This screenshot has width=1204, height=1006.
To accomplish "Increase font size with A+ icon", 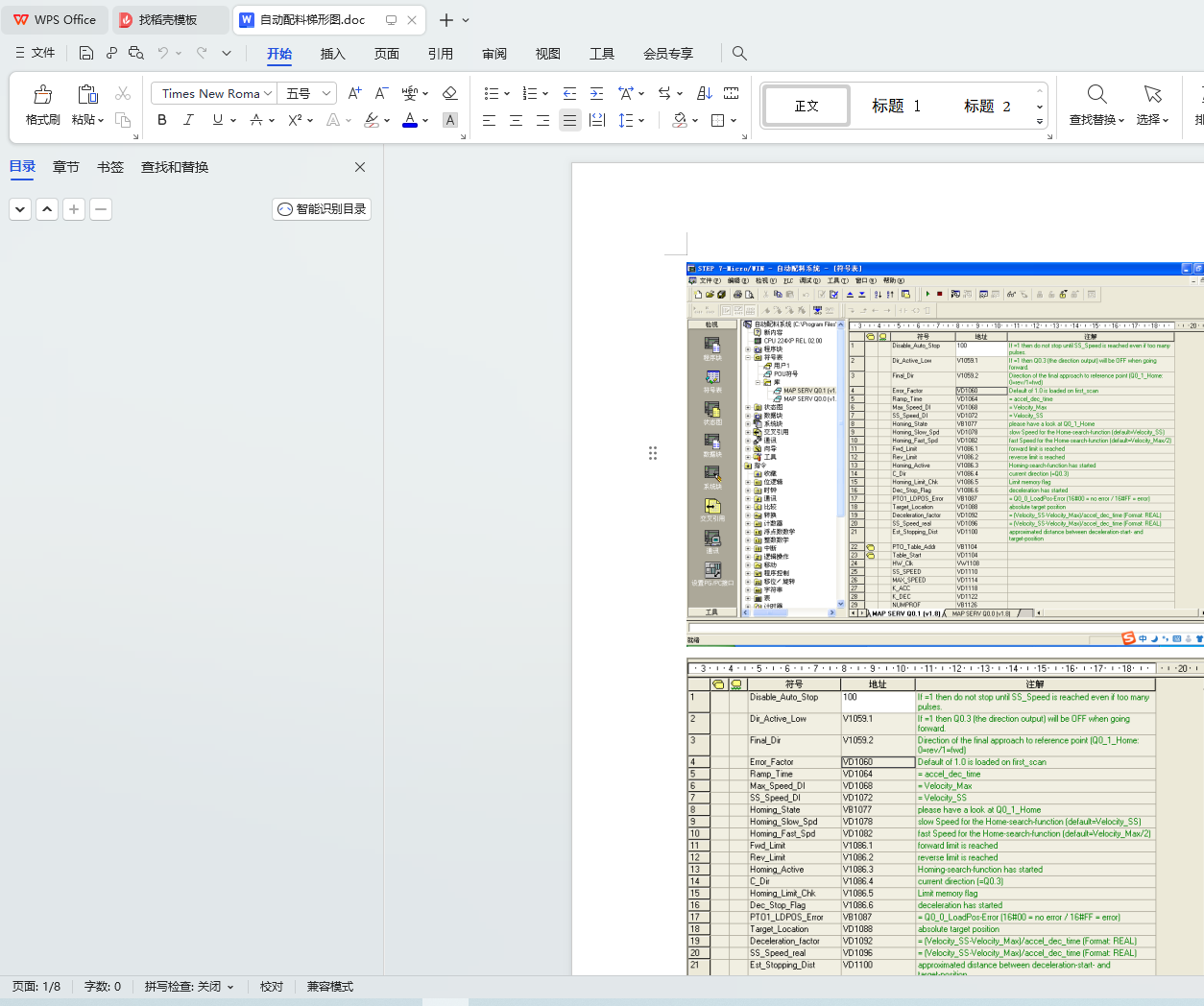I will pyautogui.click(x=354, y=93).
